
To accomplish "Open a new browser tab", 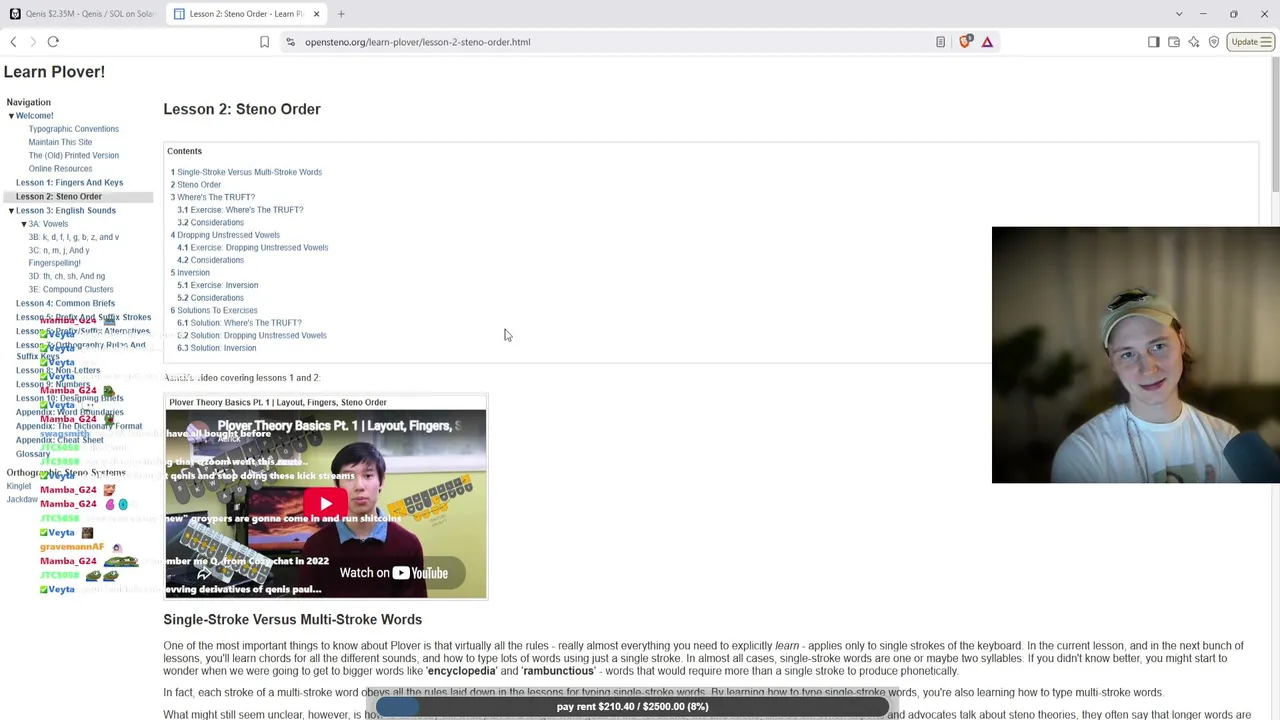I will (x=341, y=14).
